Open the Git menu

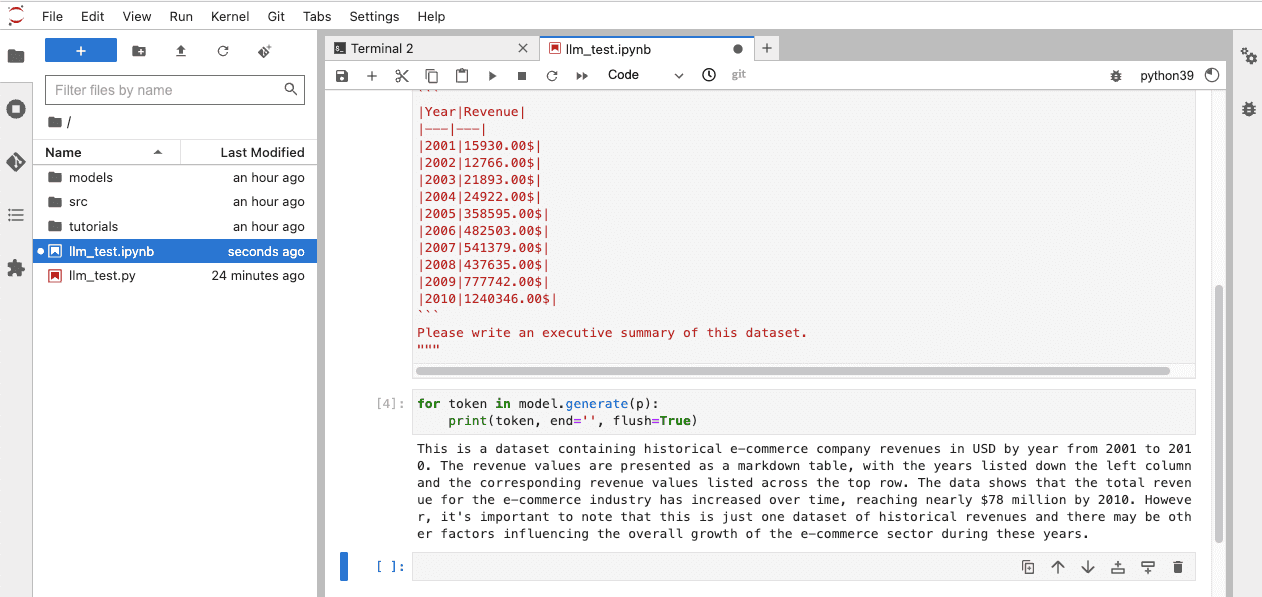click(x=277, y=16)
